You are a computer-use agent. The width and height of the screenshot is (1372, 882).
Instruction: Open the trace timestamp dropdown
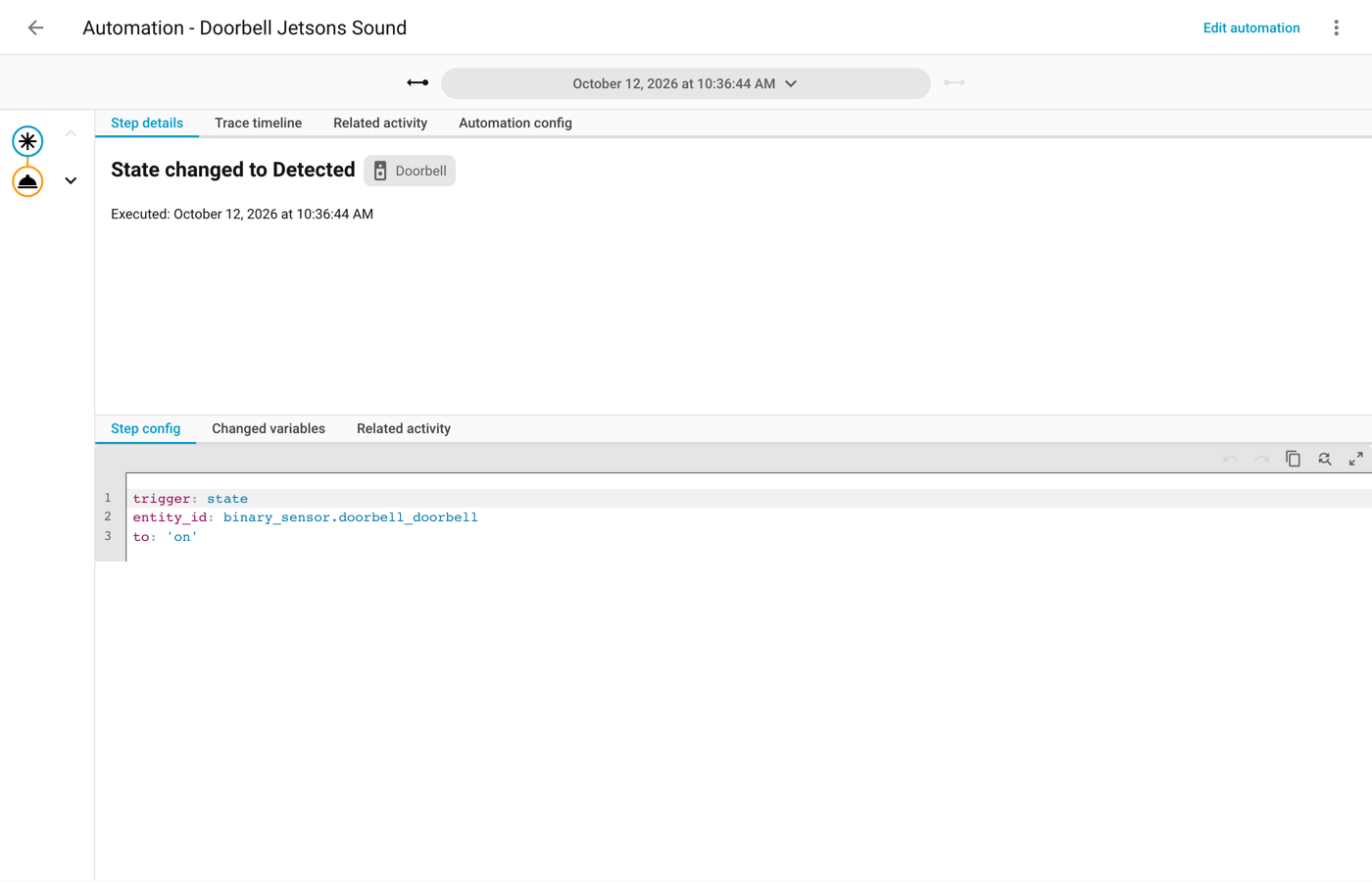coord(686,83)
